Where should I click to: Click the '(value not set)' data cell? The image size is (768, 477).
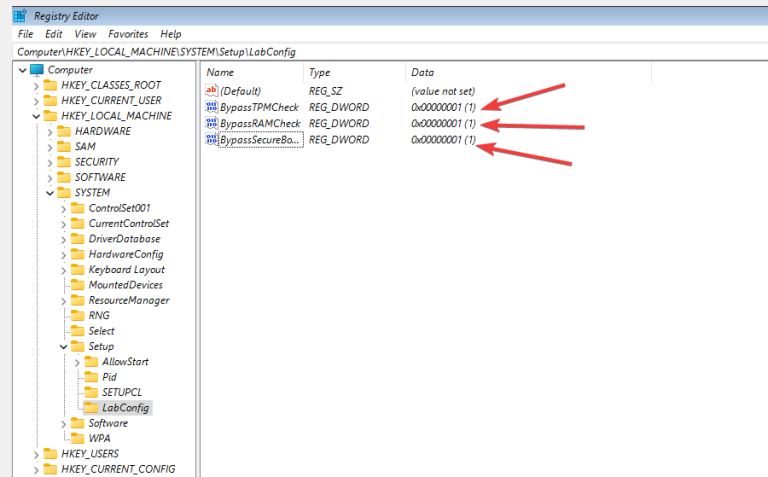443,91
